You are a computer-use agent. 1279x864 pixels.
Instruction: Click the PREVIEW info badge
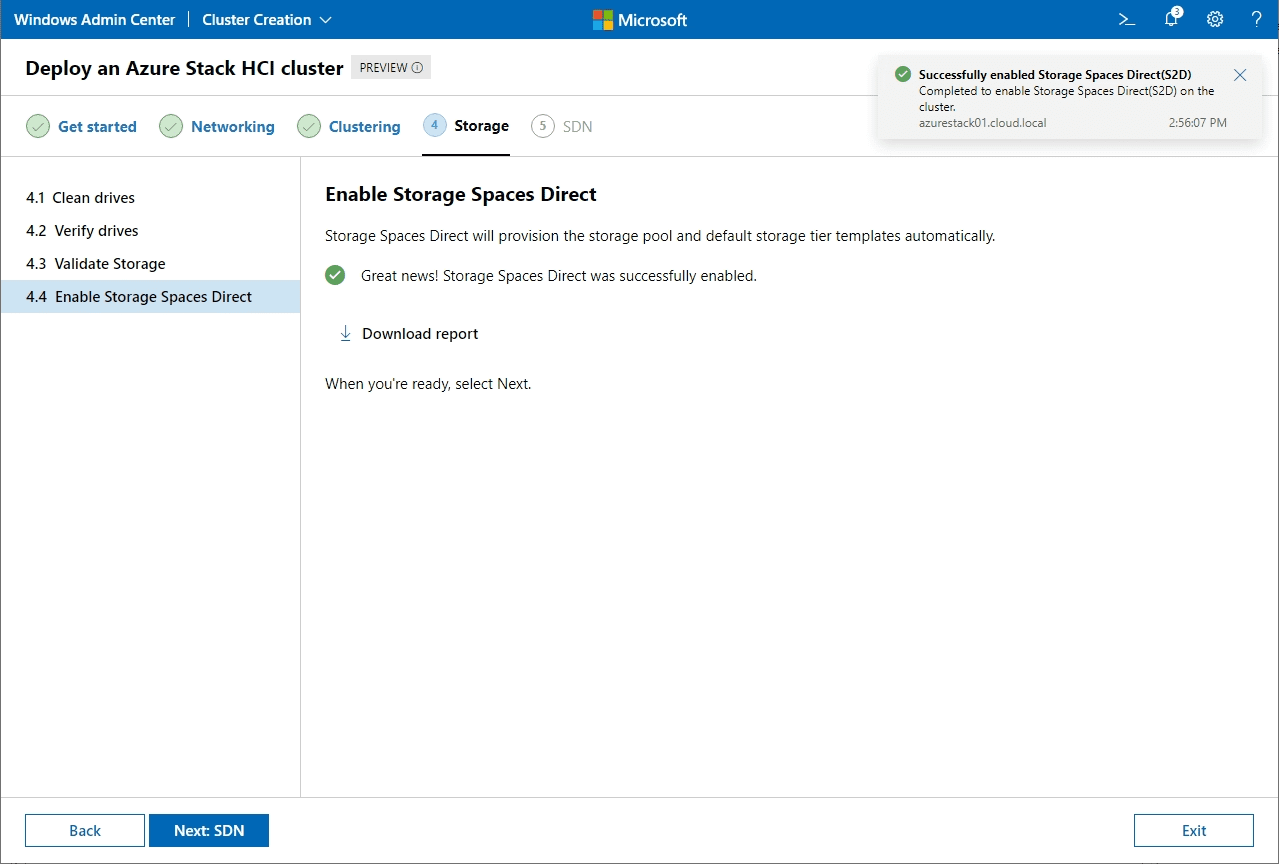[391, 68]
